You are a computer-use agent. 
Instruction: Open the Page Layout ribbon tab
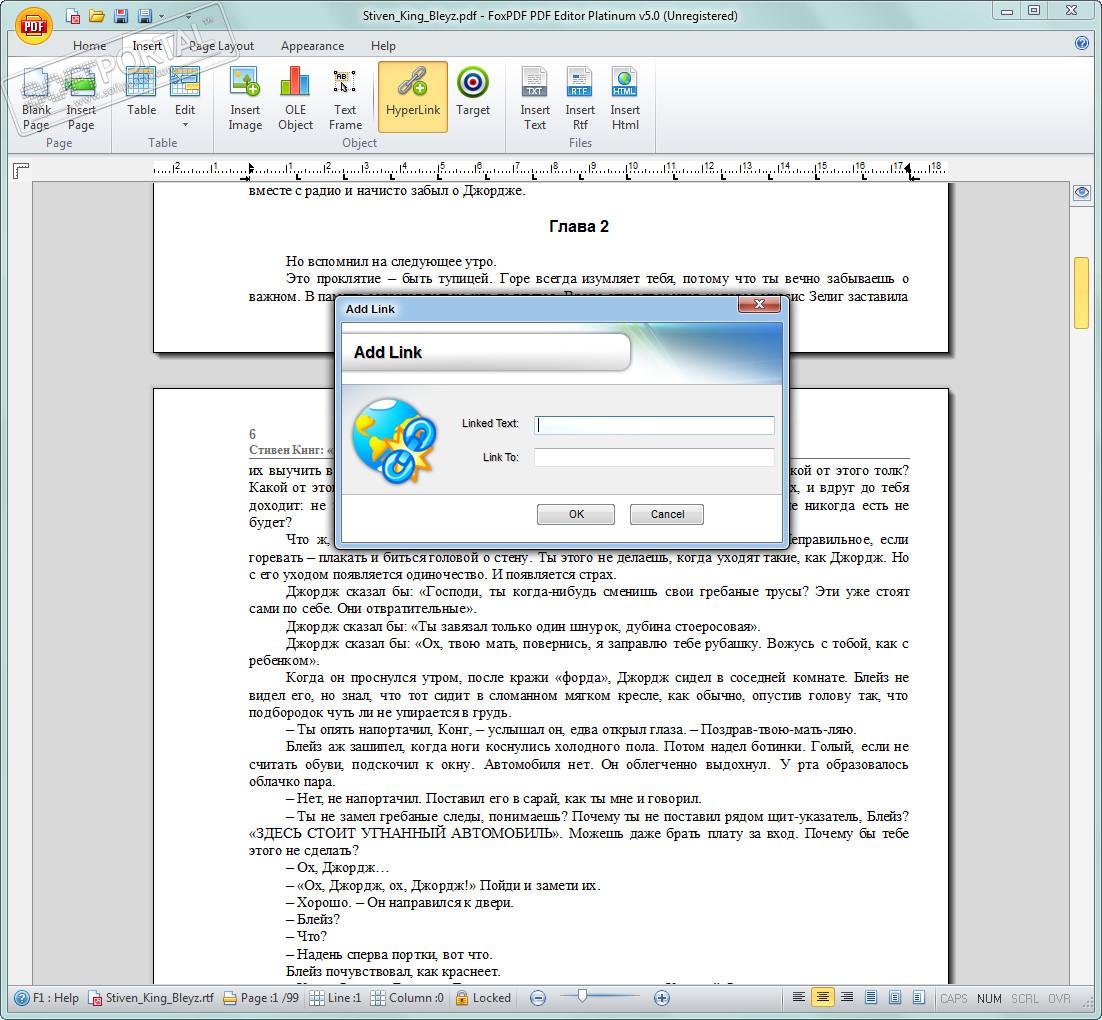[221, 46]
